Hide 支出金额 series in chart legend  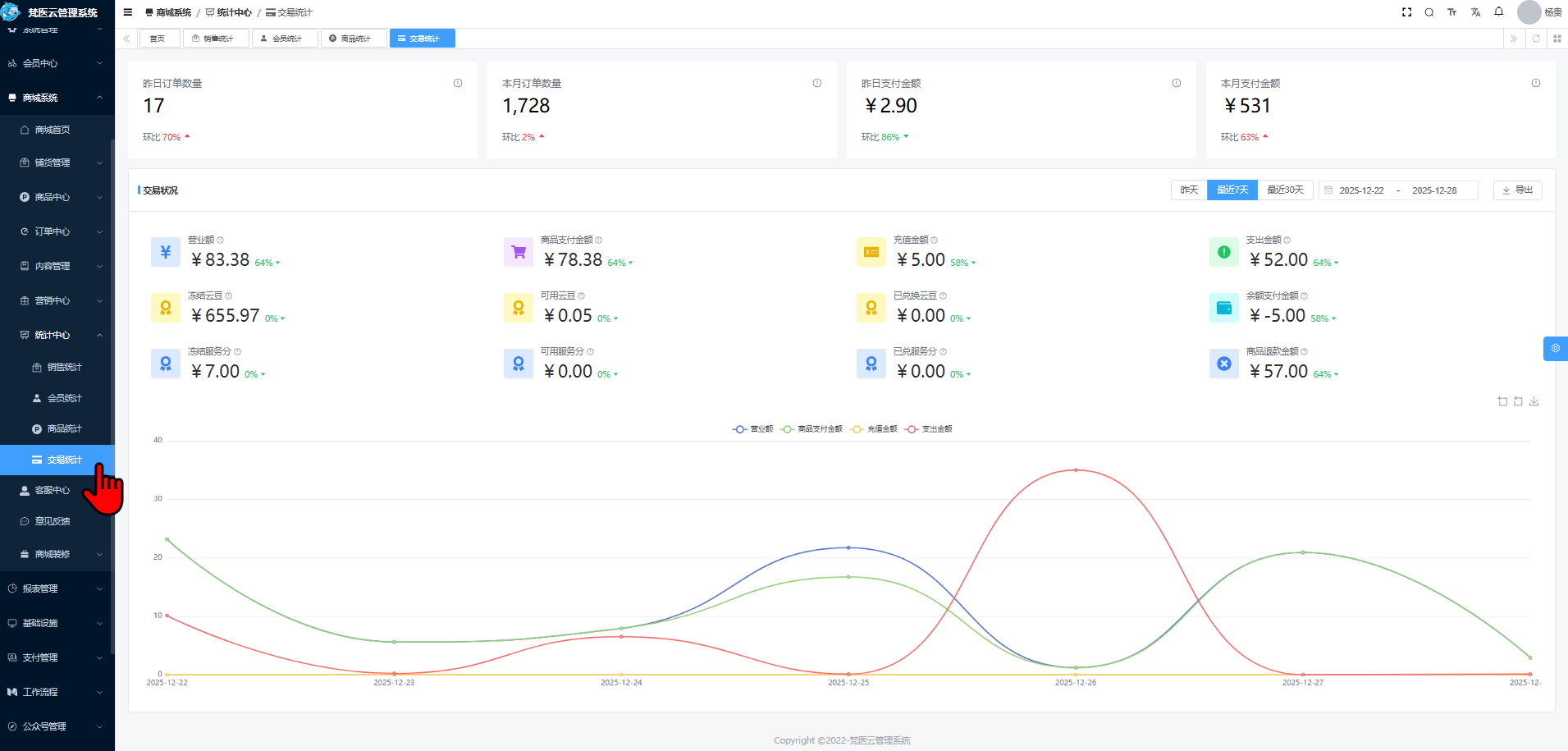(928, 429)
